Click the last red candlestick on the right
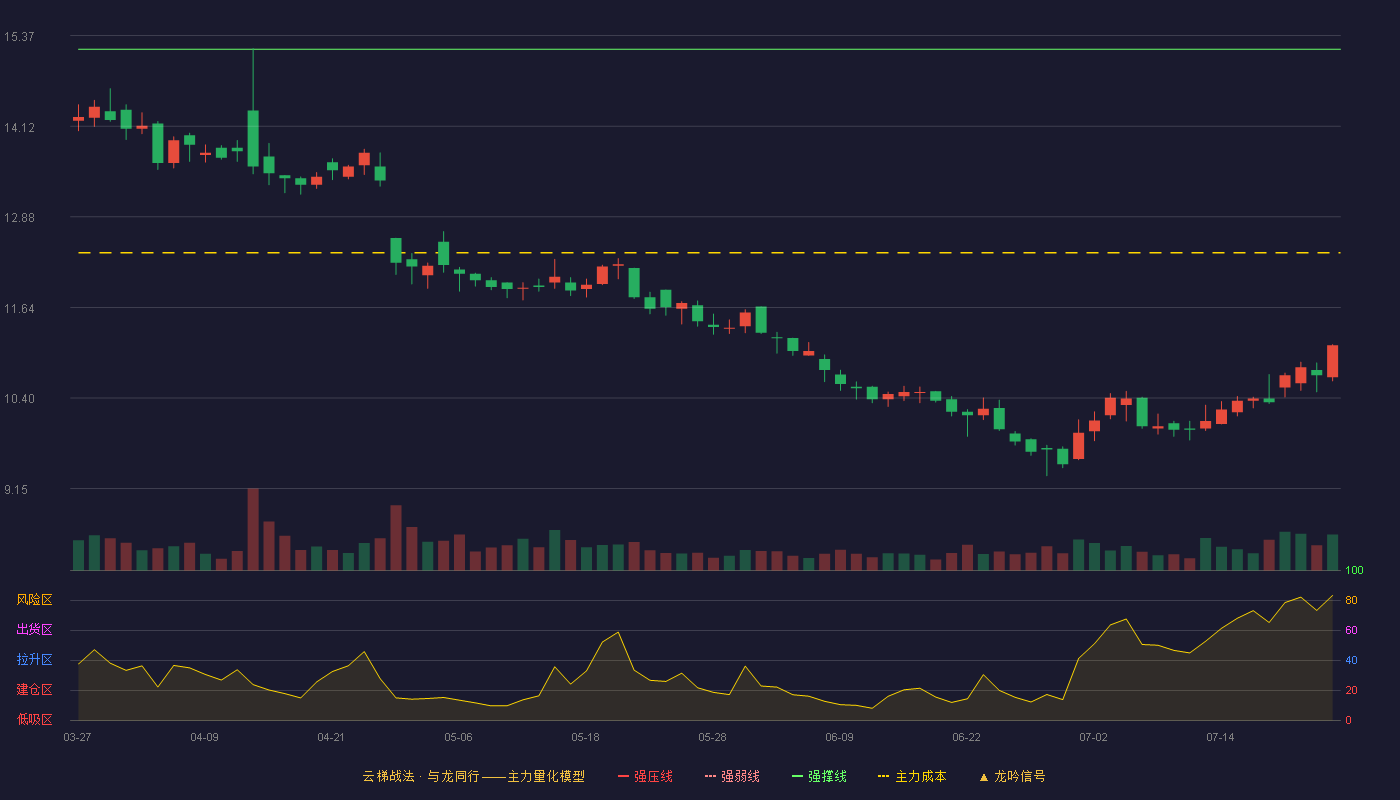This screenshot has width=1400, height=800. pyautogui.click(x=1332, y=361)
